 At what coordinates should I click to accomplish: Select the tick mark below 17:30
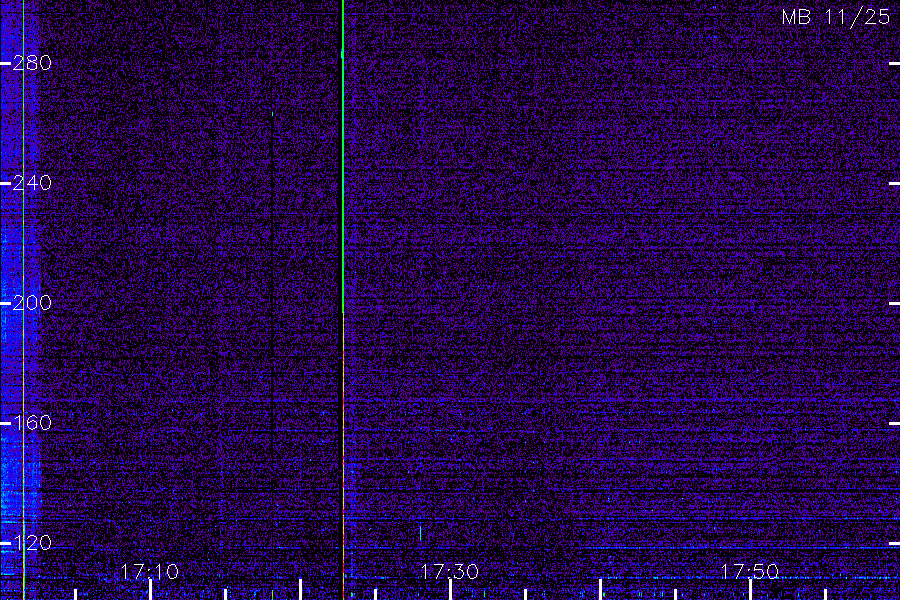(x=451, y=590)
